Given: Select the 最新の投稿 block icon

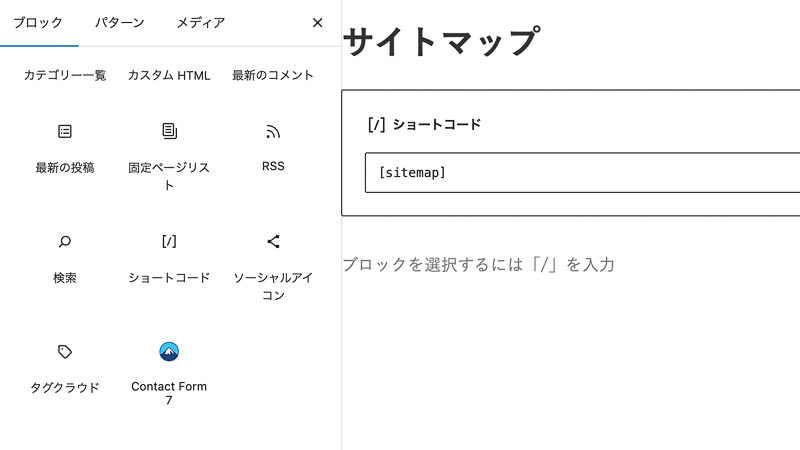Looking at the screenshot, I should (x=65, y=132).
